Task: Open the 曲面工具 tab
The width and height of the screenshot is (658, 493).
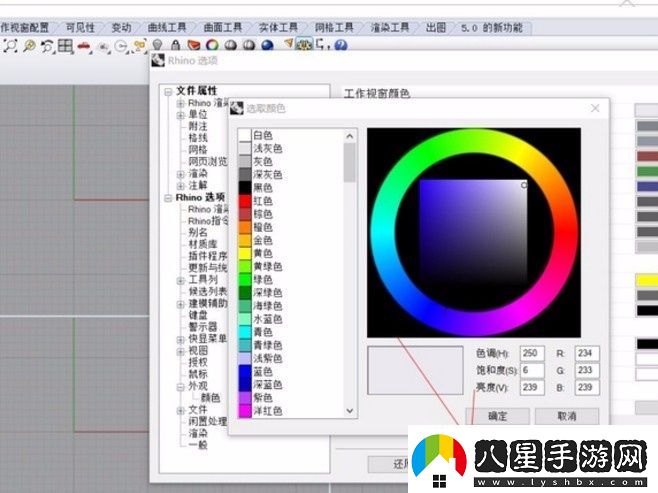Action: tap(223, 28)
